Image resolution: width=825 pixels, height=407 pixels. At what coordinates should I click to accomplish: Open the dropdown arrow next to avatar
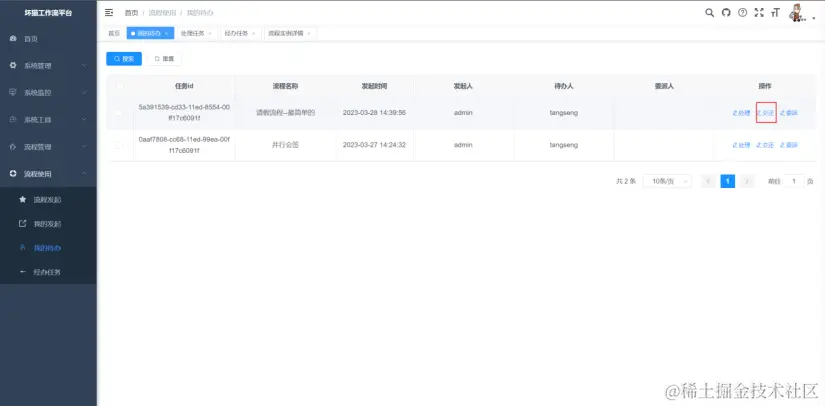point(813,18)
